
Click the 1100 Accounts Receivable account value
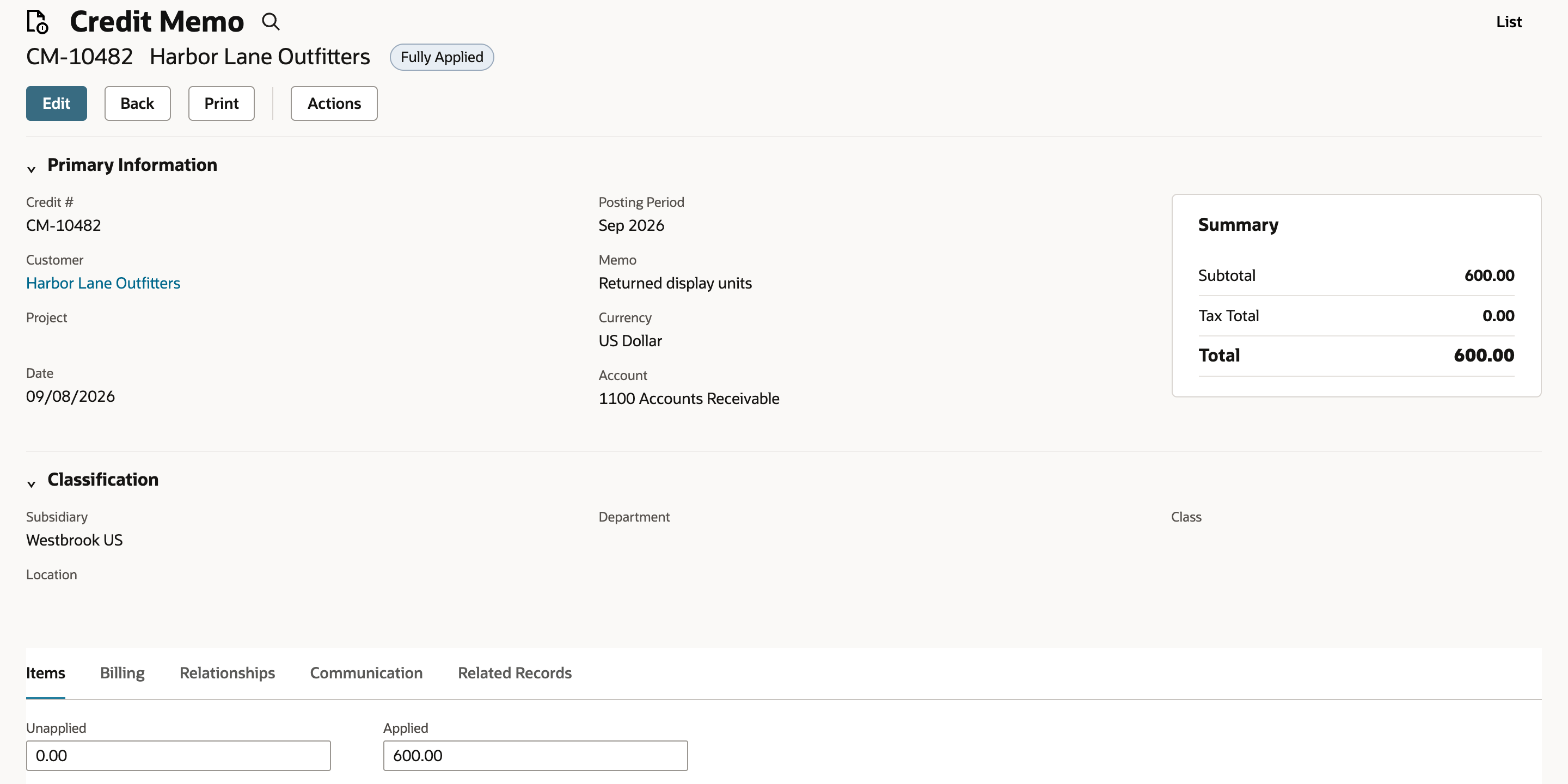pyautogui.click(x=689, y=399)
